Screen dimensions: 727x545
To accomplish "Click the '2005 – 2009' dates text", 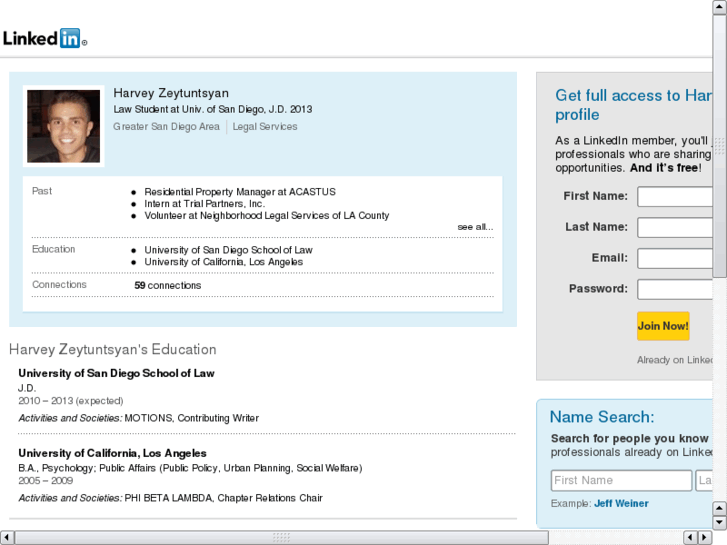I will click(x=45, y=481).
